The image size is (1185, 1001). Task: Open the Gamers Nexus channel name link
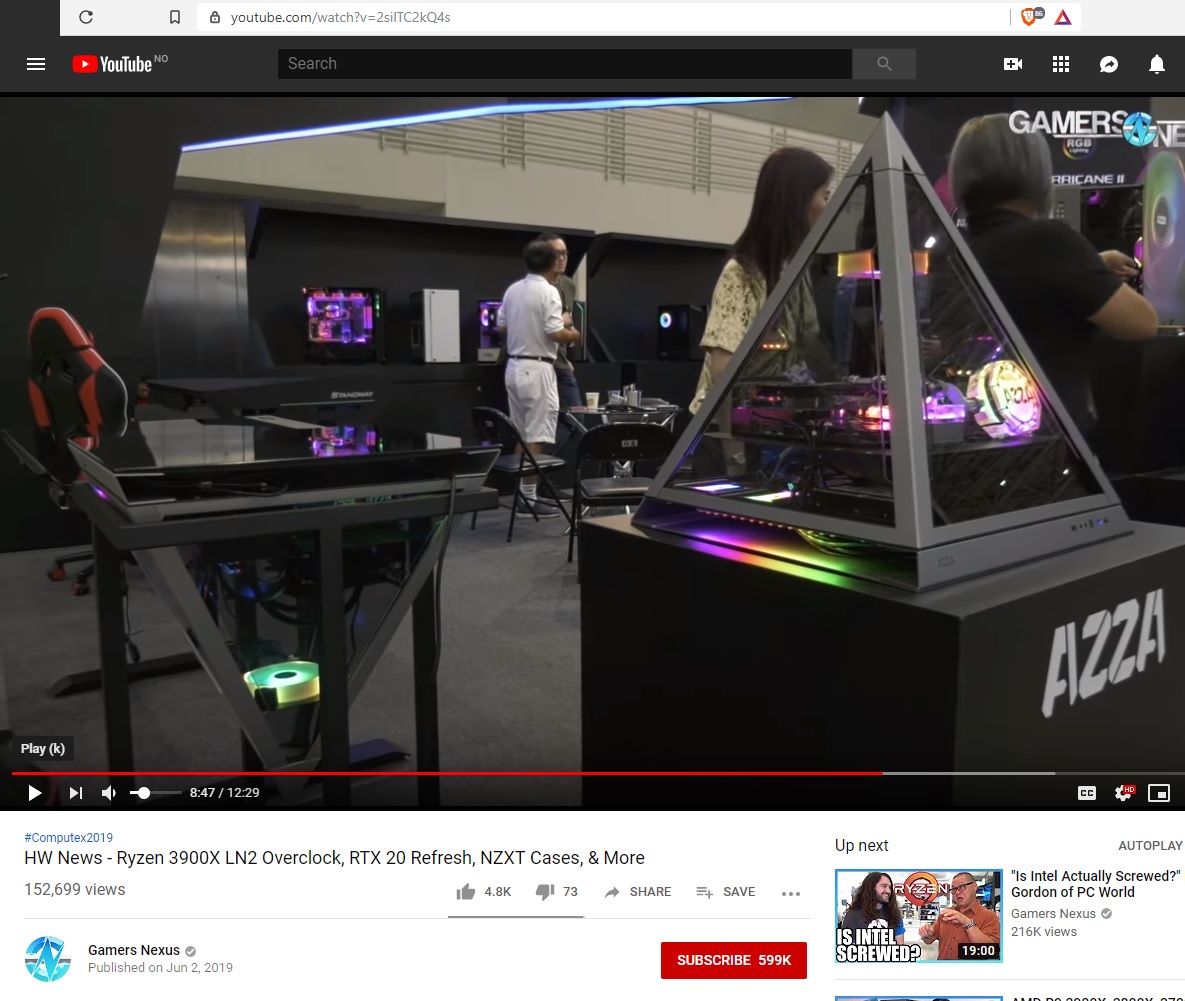pyautogui.click(x=134, y=950)
